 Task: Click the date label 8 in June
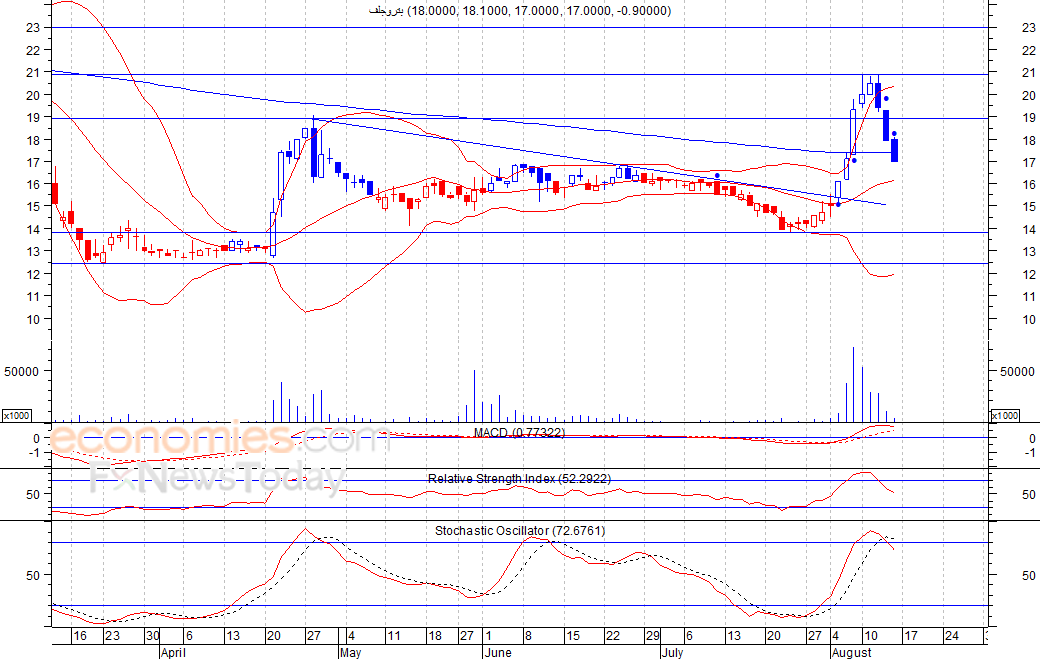tap(528, 636)
